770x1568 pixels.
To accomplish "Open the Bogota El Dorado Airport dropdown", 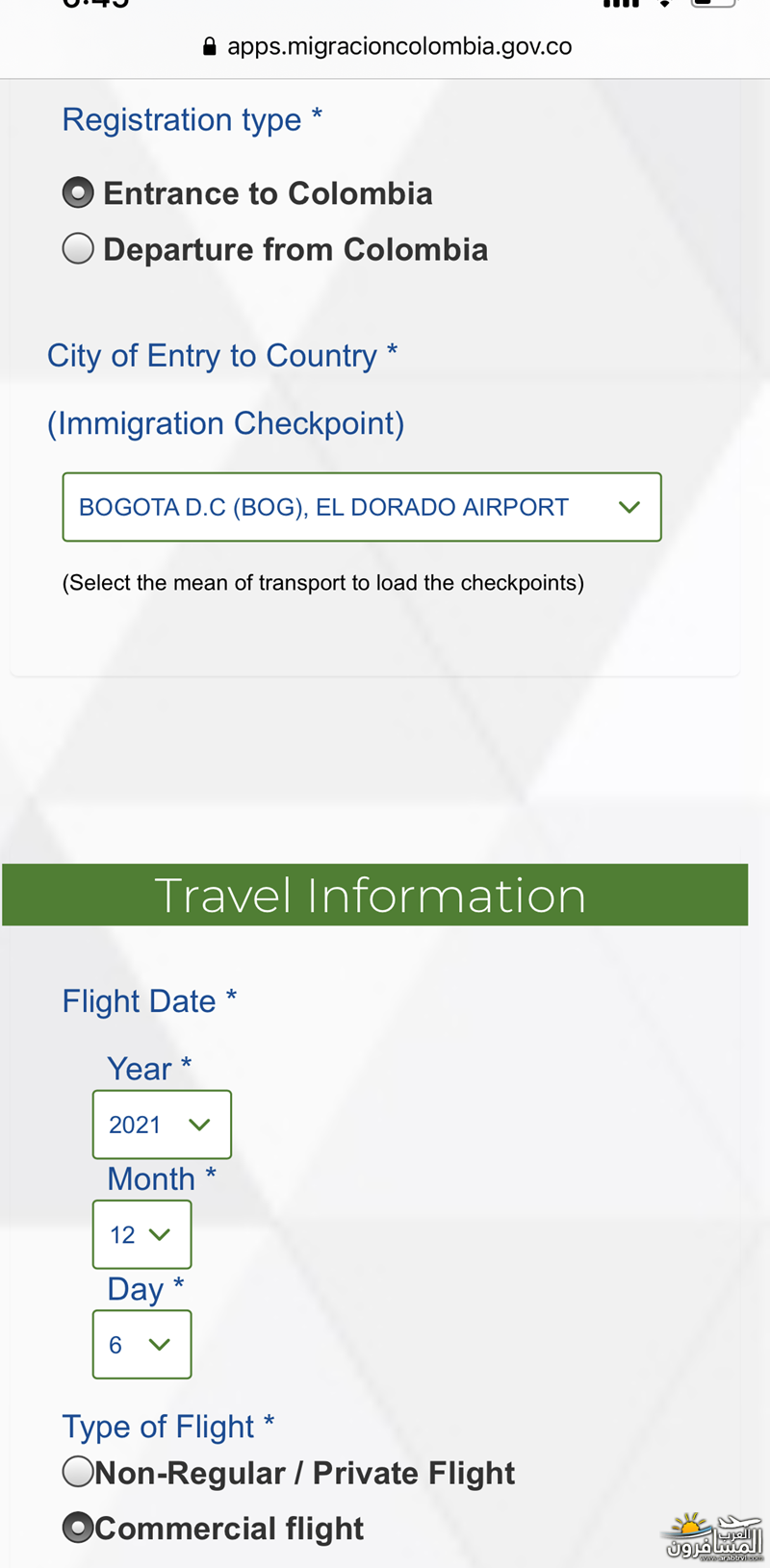I will 362,507.
